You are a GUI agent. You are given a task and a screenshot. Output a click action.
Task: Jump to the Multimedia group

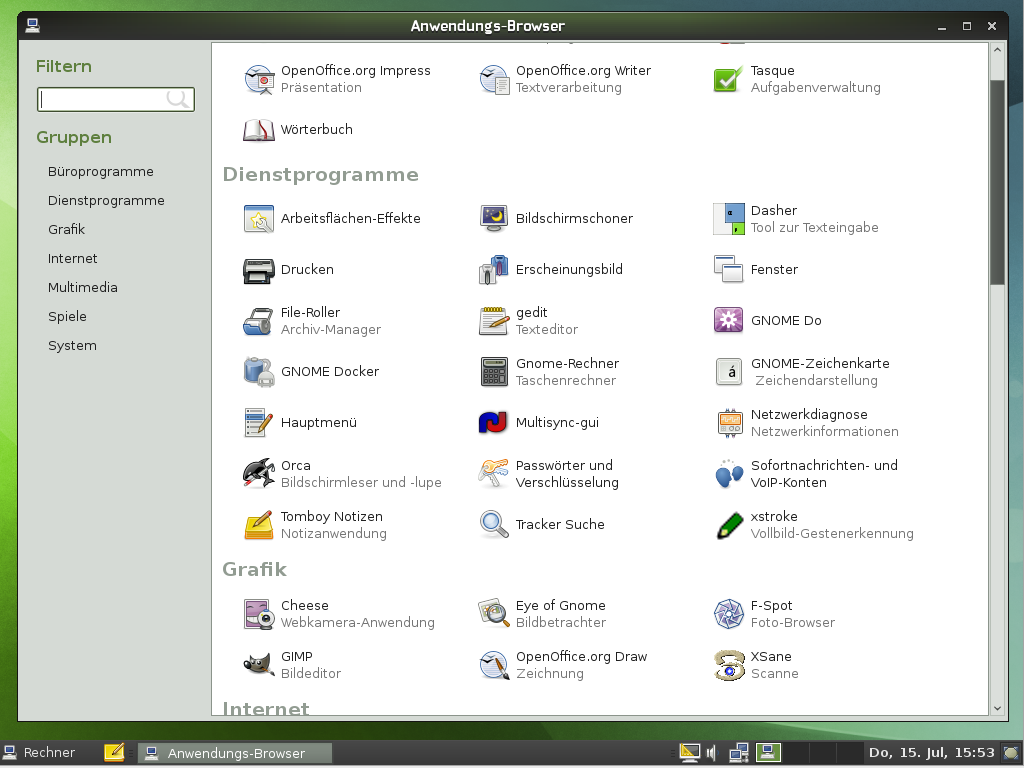point(83,288)
